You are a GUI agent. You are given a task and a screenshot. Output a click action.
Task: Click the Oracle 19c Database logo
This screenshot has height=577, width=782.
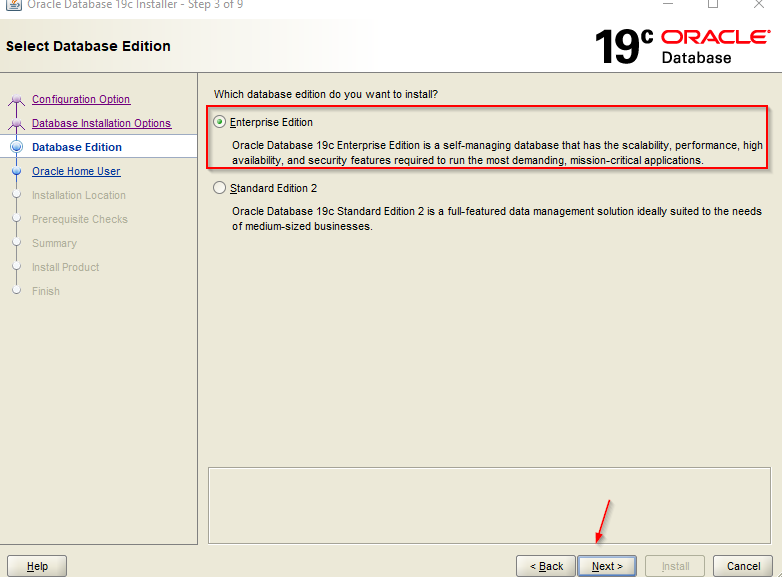[682, 46]
